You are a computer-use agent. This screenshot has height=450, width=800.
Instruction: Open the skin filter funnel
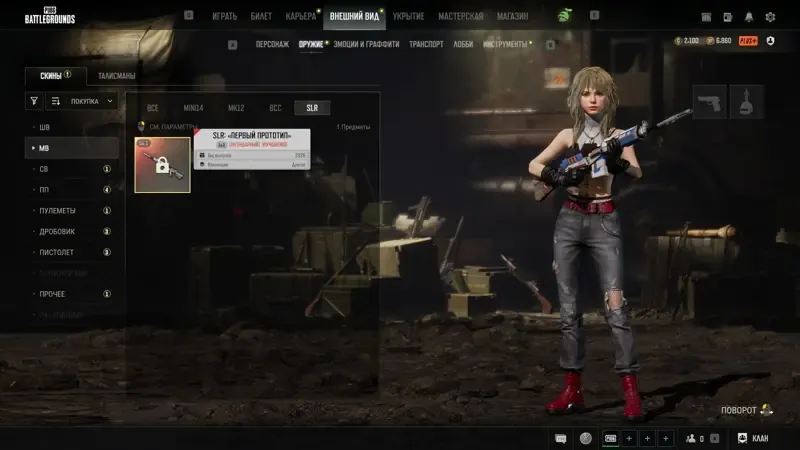pos(34,101)
